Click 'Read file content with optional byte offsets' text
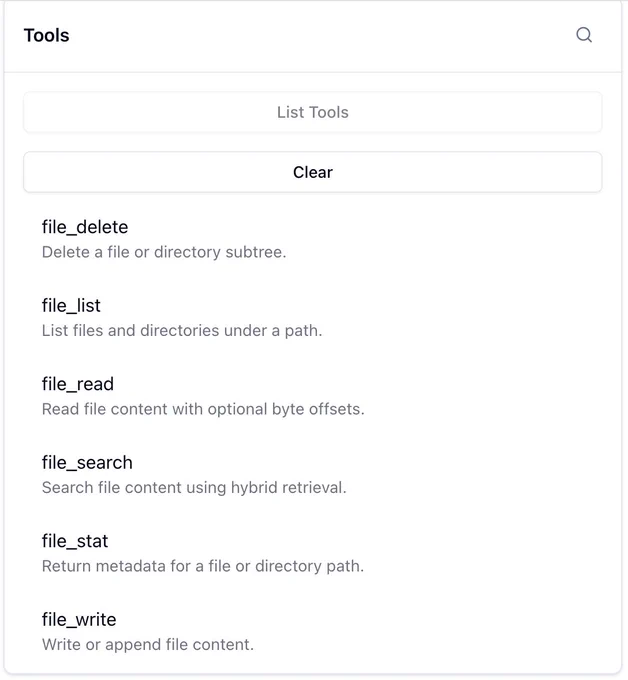 click(203, 409)
